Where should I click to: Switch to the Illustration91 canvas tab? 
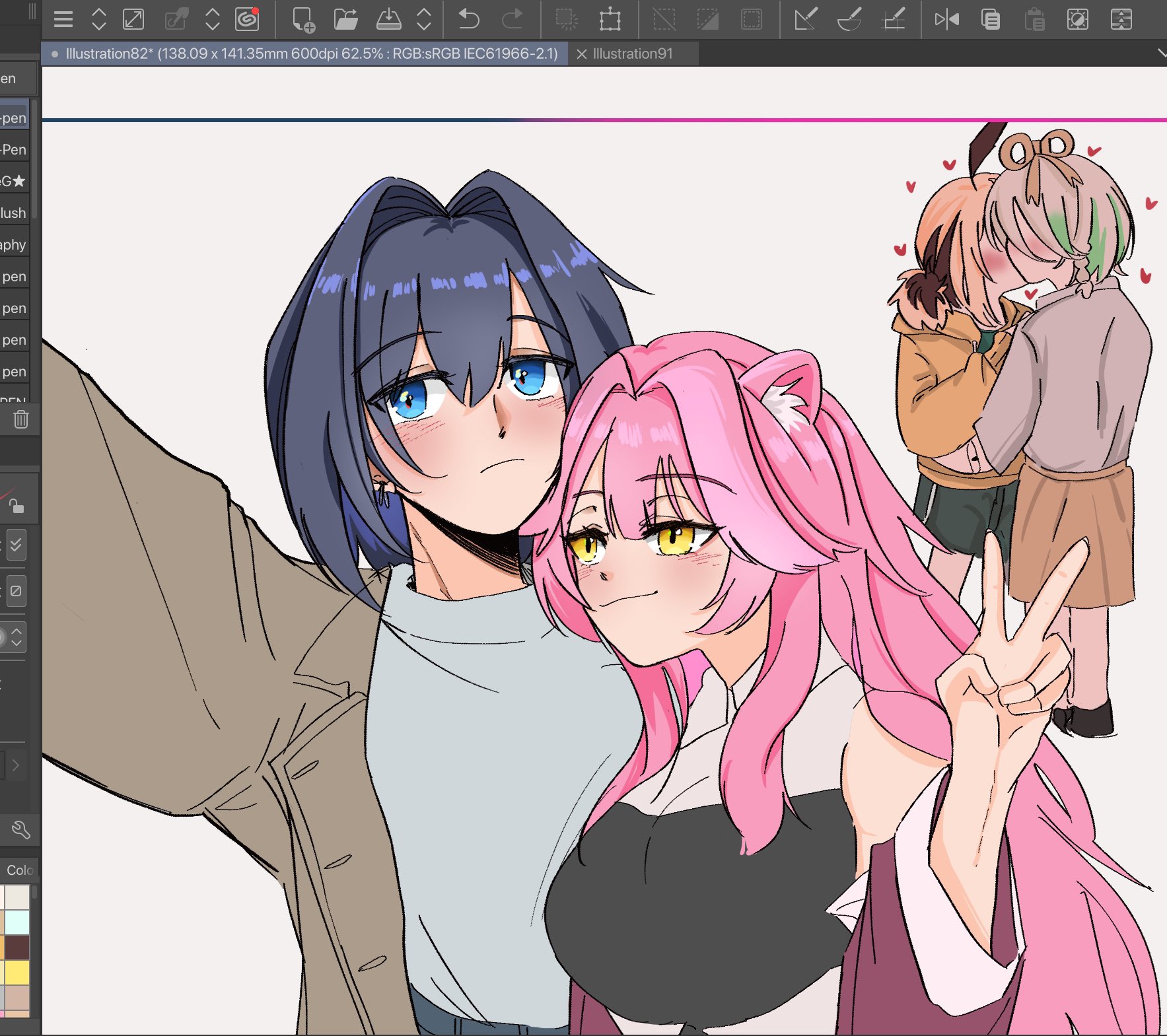tap(633, 53)
